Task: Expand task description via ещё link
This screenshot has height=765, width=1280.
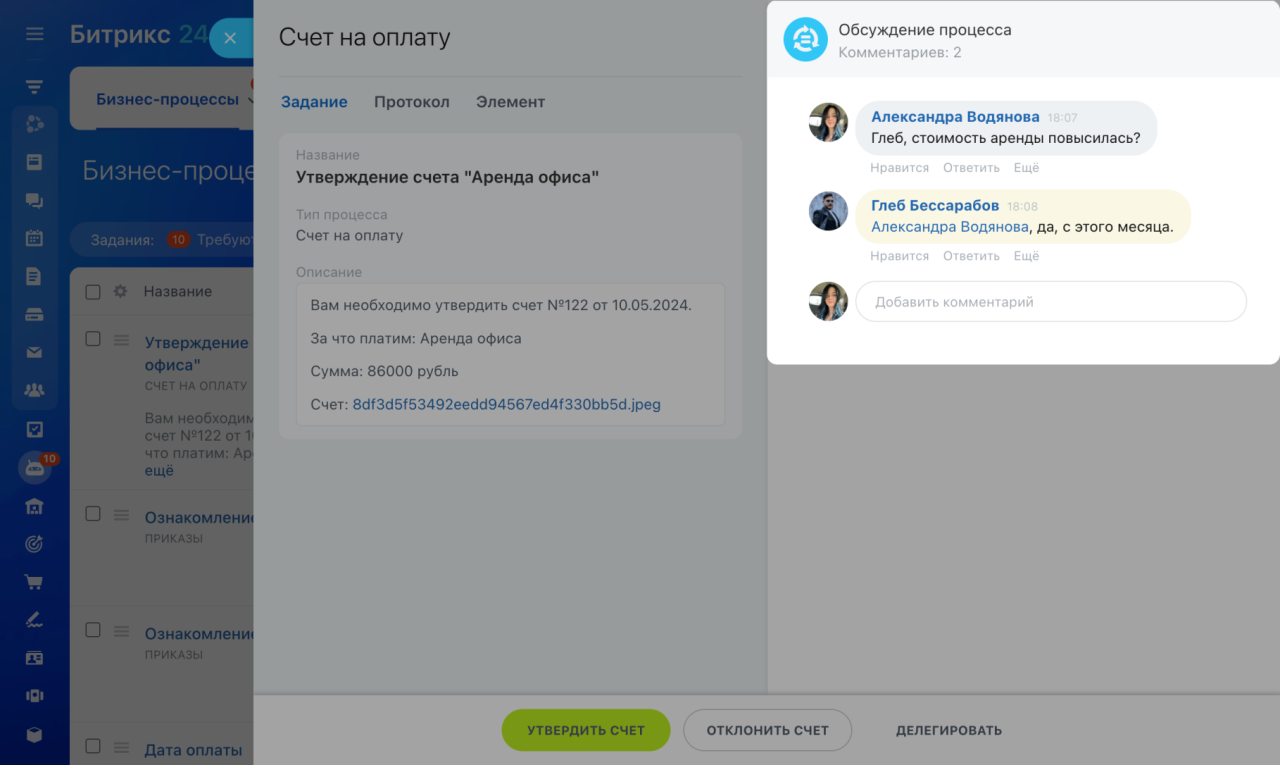Action: (x=159, y=470)
